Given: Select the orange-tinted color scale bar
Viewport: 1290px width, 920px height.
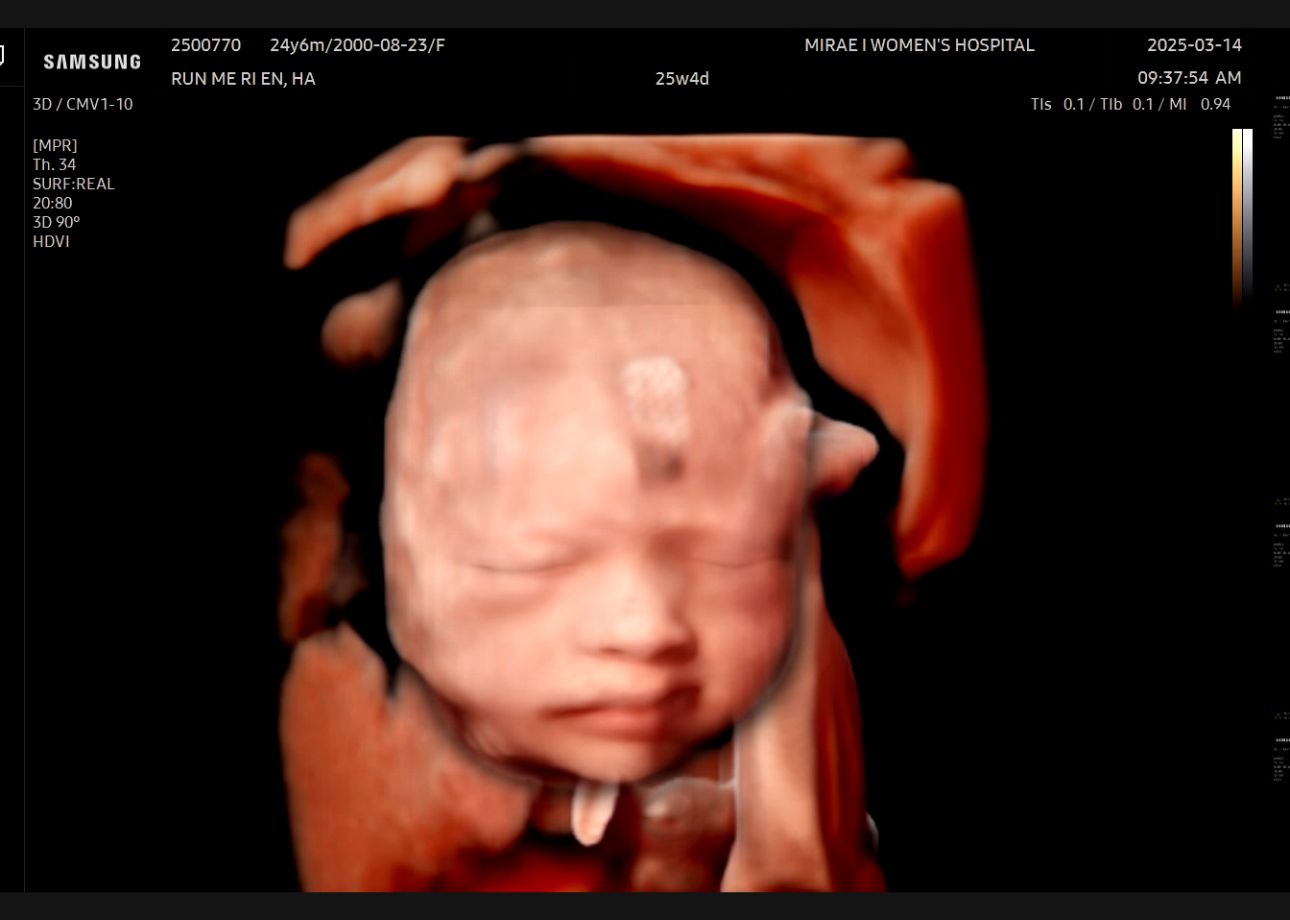Looking at the screenshot, I should 1237,215.
